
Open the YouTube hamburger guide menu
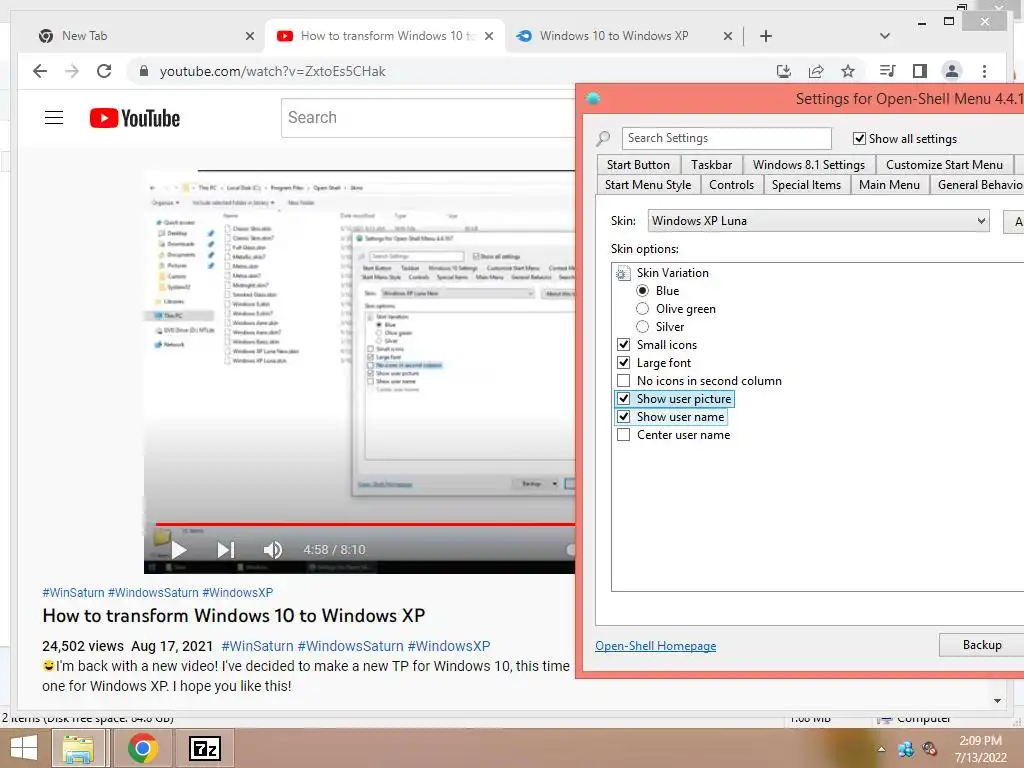[54, 118]
